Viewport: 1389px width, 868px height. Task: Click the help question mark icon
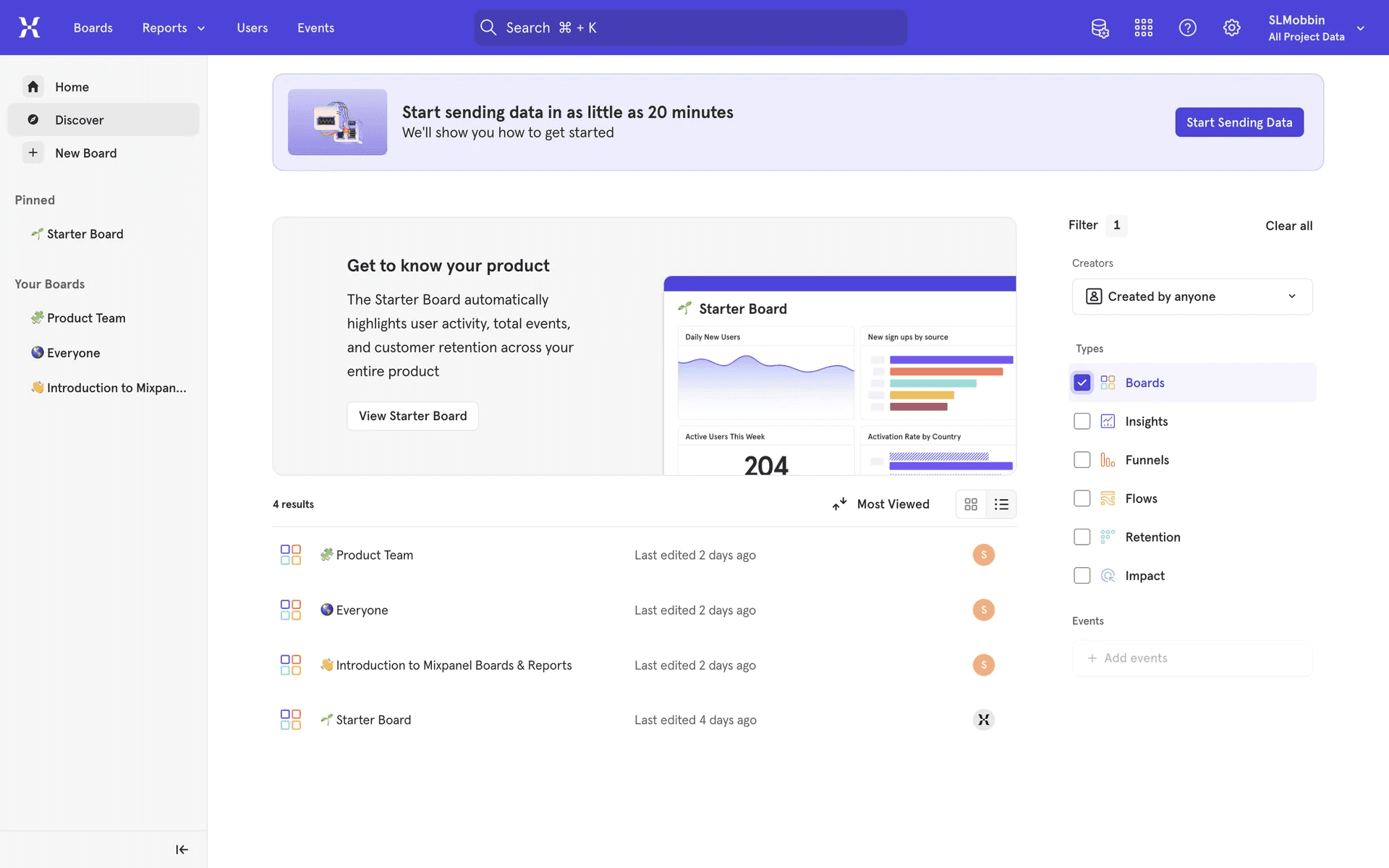(x=1187, y=28)
